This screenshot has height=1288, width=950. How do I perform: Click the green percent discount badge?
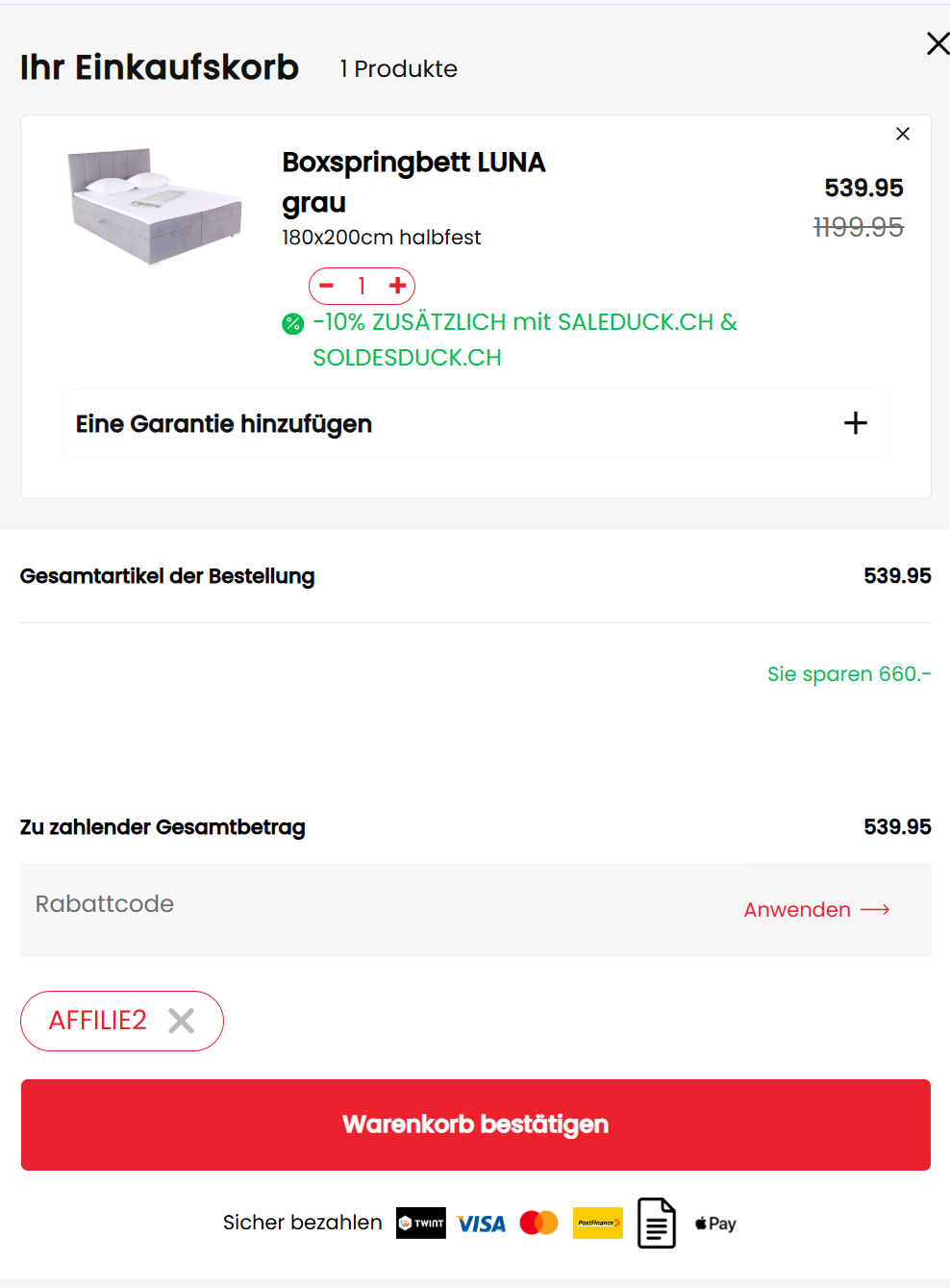point(292,324)
